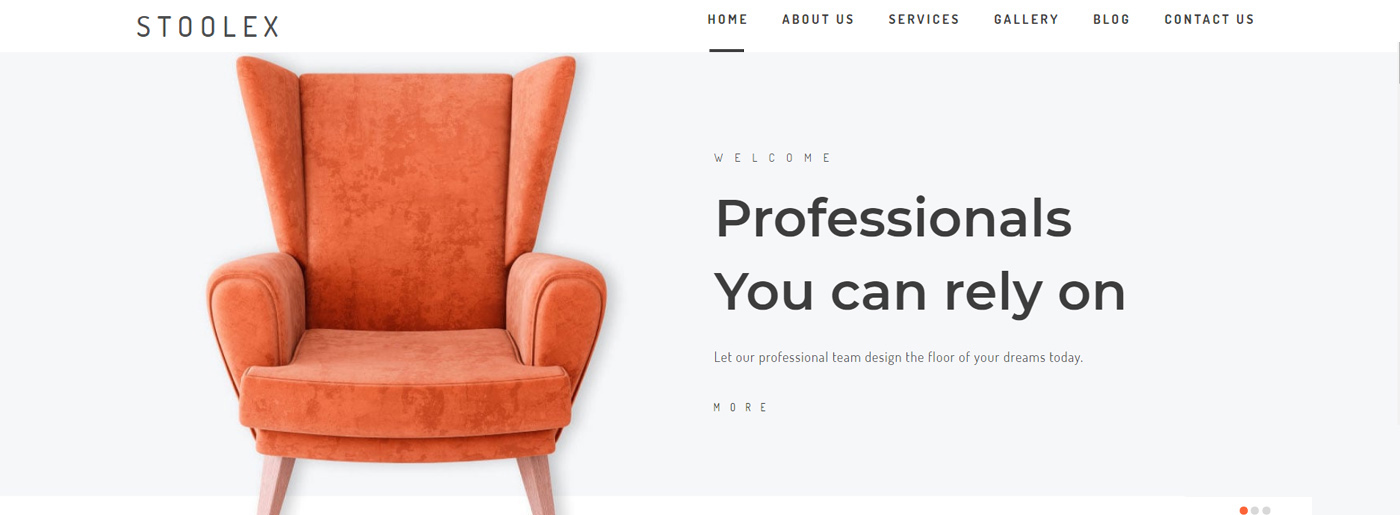Click the 'You can rely on' line

coord(920,292)
